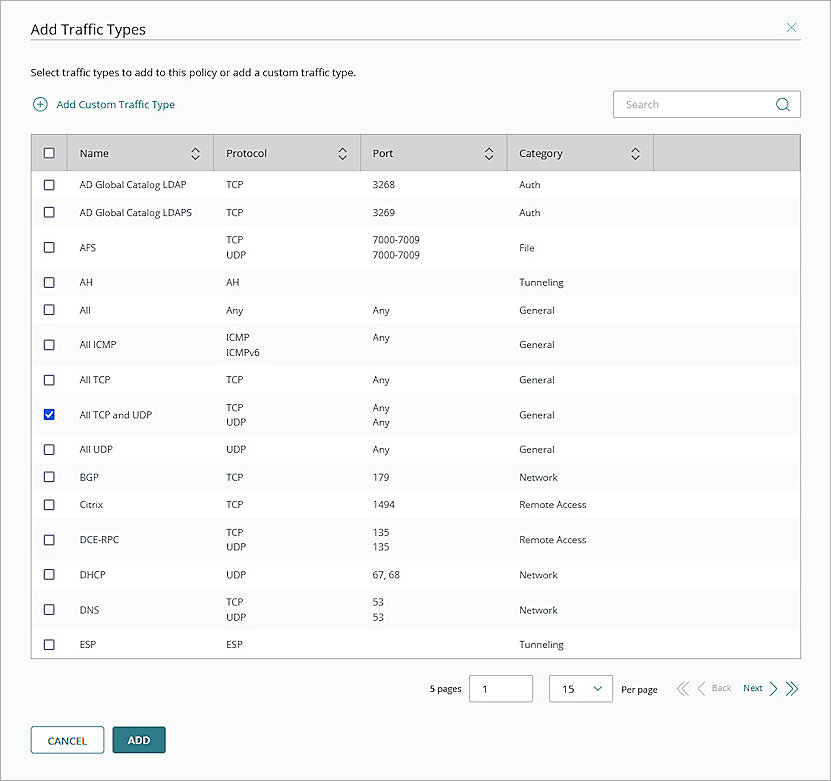The image size is (831, 781).
Task: Click the search magnifier icon
Action: [x=783, y=104]
